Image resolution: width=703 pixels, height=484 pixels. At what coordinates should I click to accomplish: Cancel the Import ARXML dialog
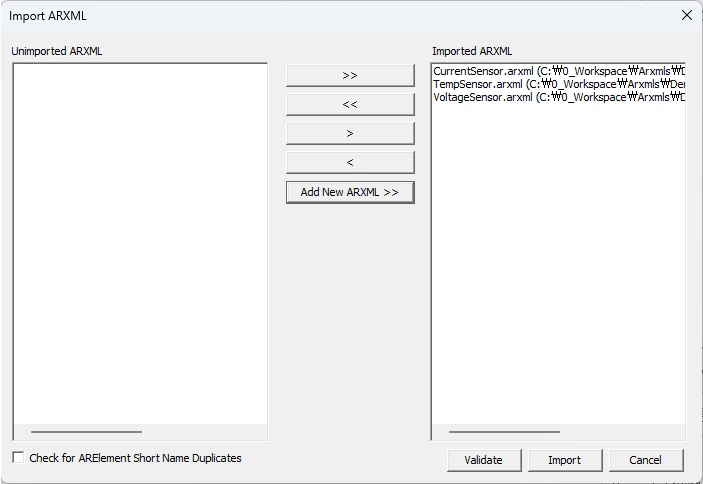point(645,460)
